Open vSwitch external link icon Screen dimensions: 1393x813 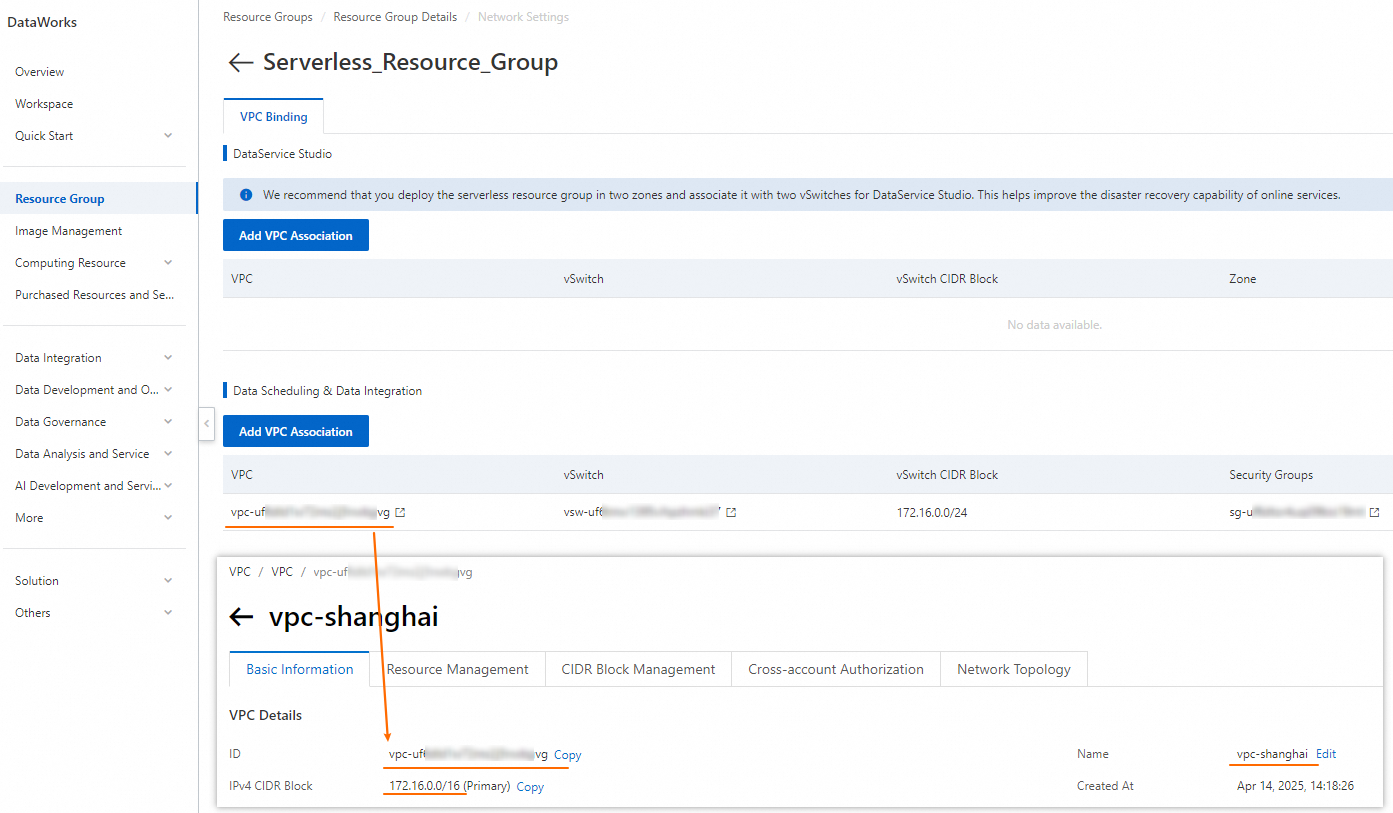pos(731,512)
